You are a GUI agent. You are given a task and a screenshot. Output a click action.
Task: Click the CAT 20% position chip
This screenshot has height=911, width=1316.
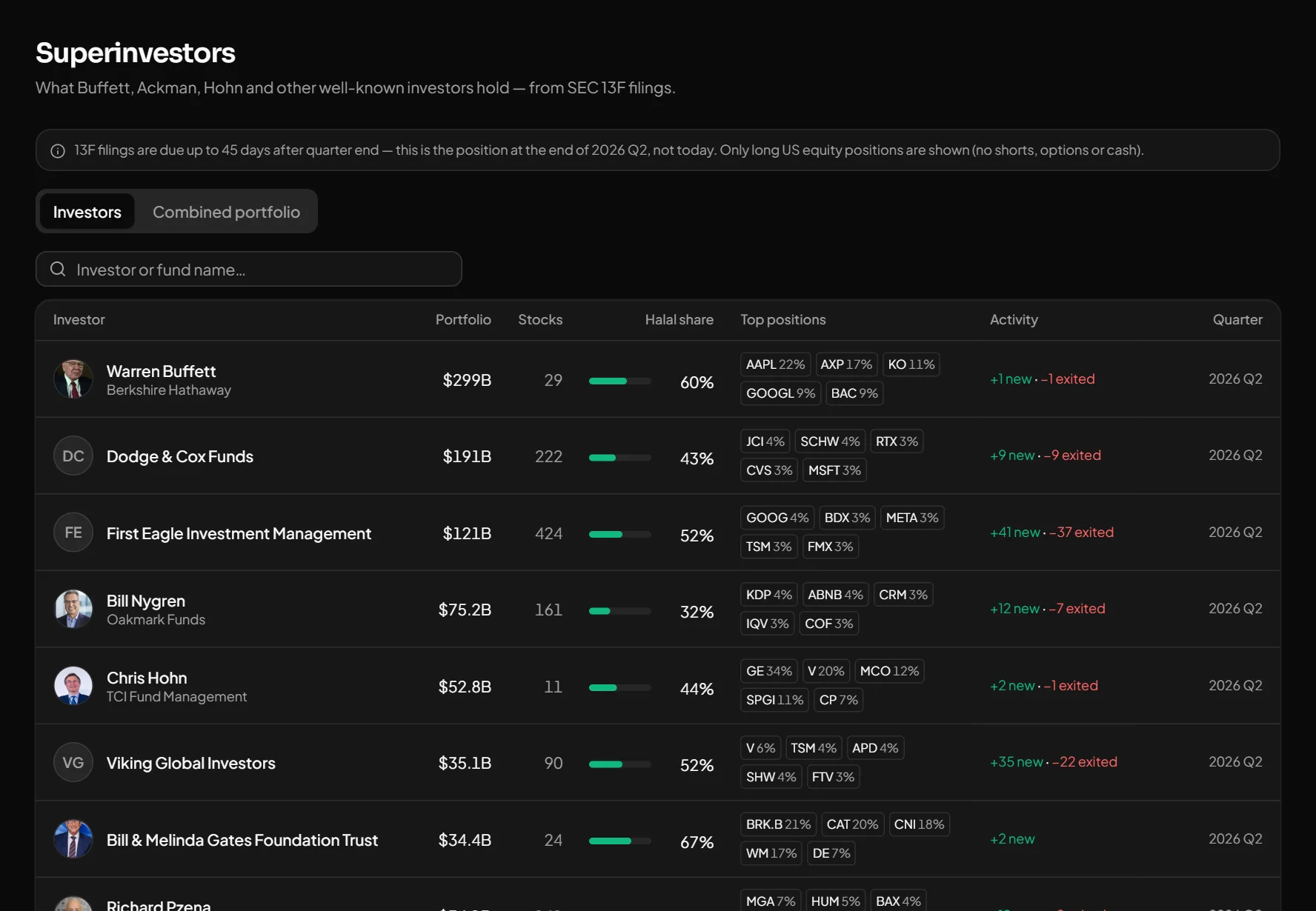[x=852, y=824]
